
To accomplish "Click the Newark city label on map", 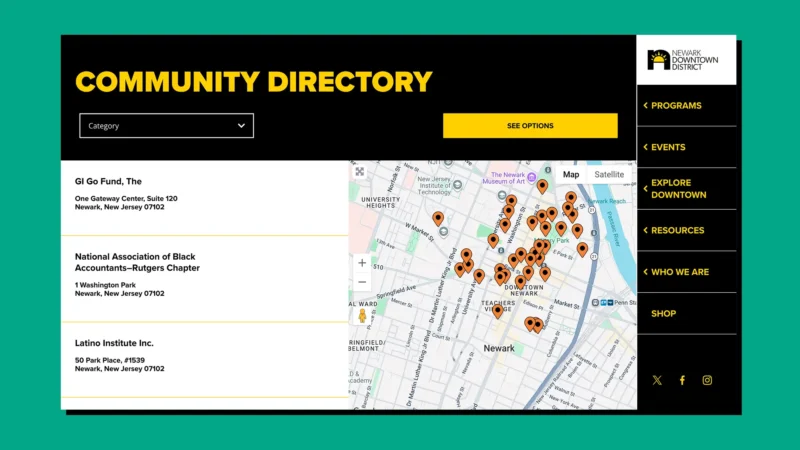I will coord(499,348).
